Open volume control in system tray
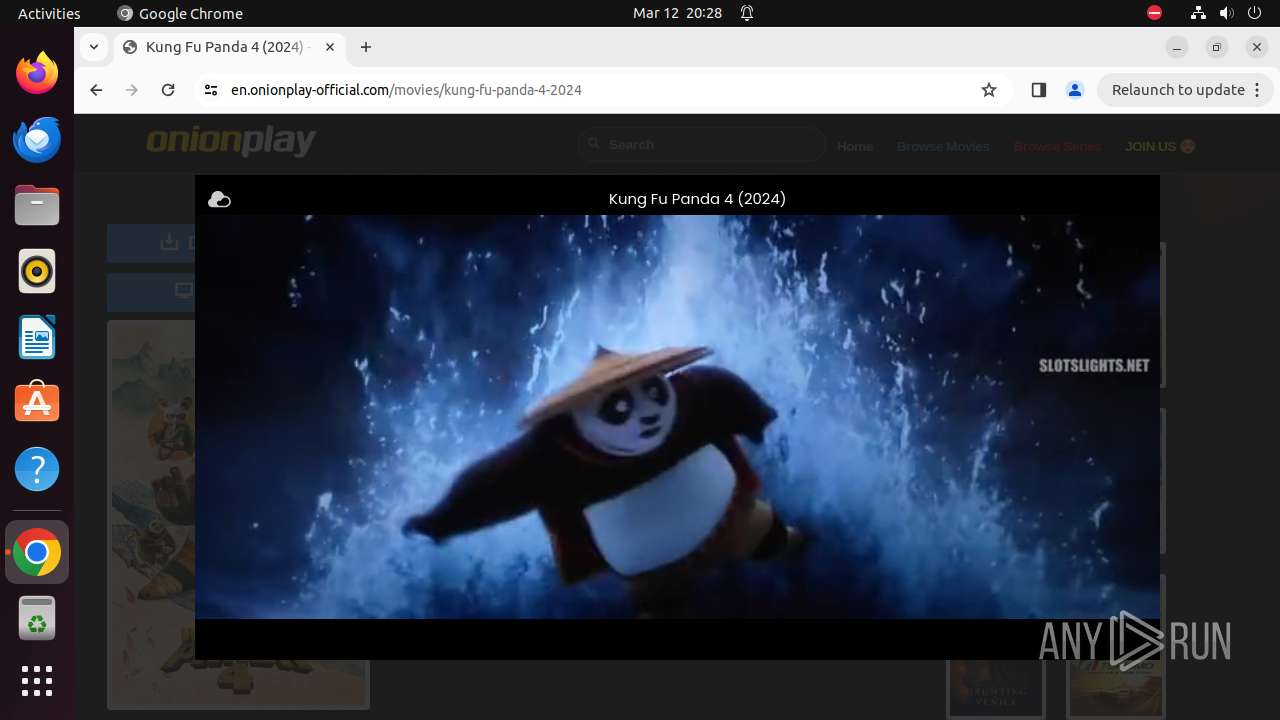1280x720 pixels. pyautogui.click(x=1227, y=14)
